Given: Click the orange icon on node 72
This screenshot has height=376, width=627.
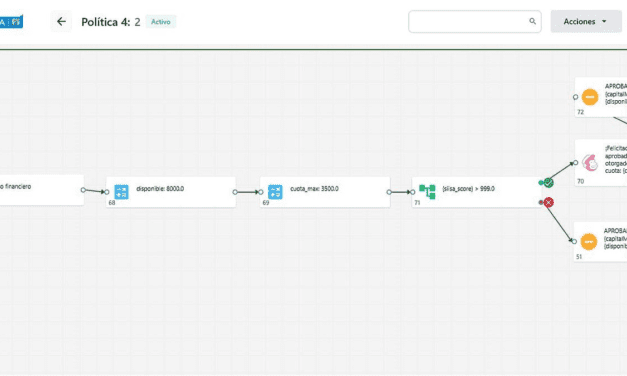Looking at the screenshot, I should pos(590,97).
